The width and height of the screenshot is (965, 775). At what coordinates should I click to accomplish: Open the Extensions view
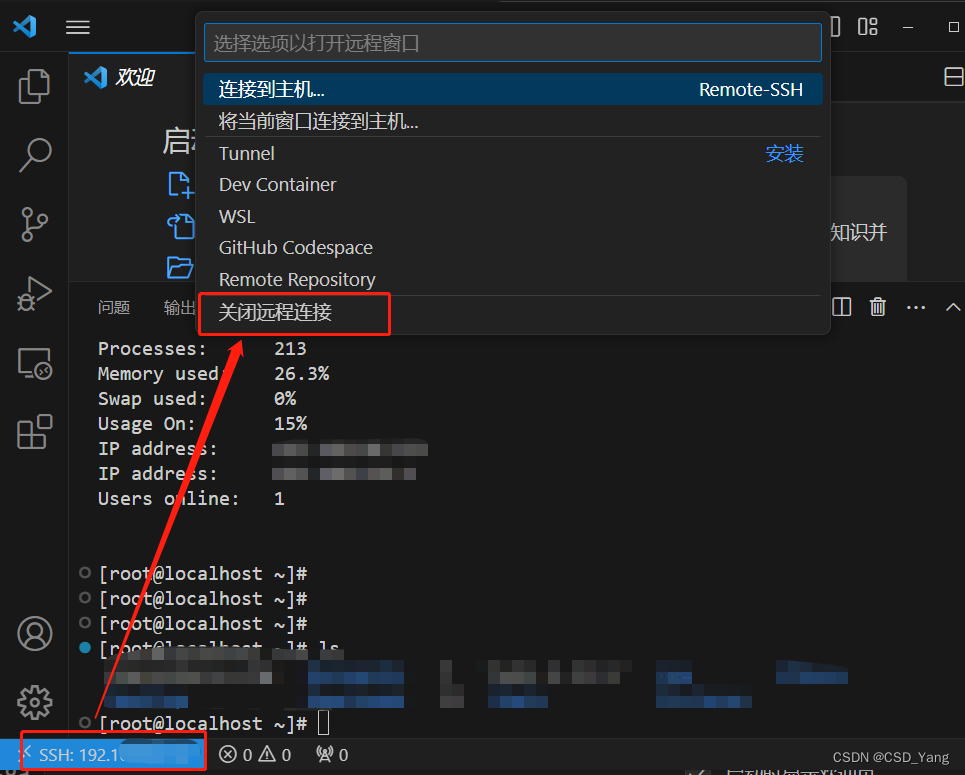click(x=34, y=432)
